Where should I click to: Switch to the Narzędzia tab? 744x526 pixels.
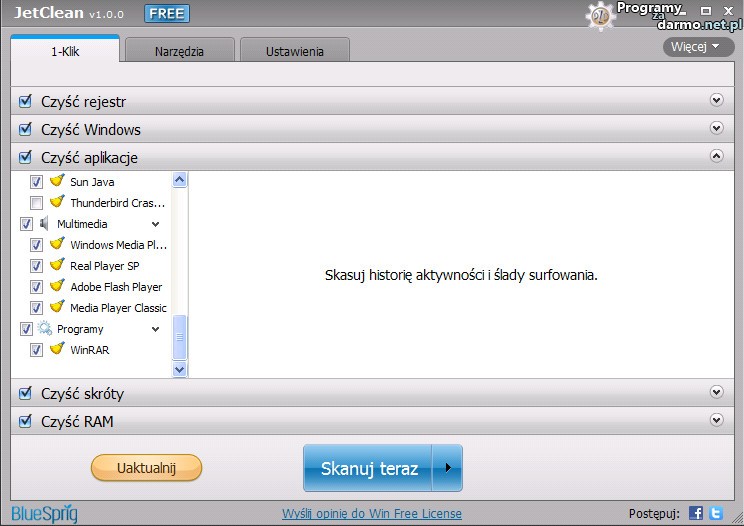179,51
